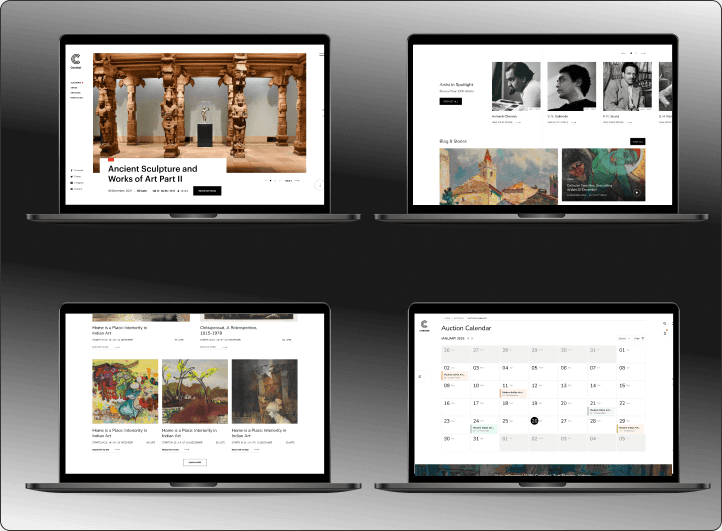The width and height of the screenshot is (722, 531).
Task: Play the video on the green painting blog card
Action: pyautogui.click(x=636, y=193)
